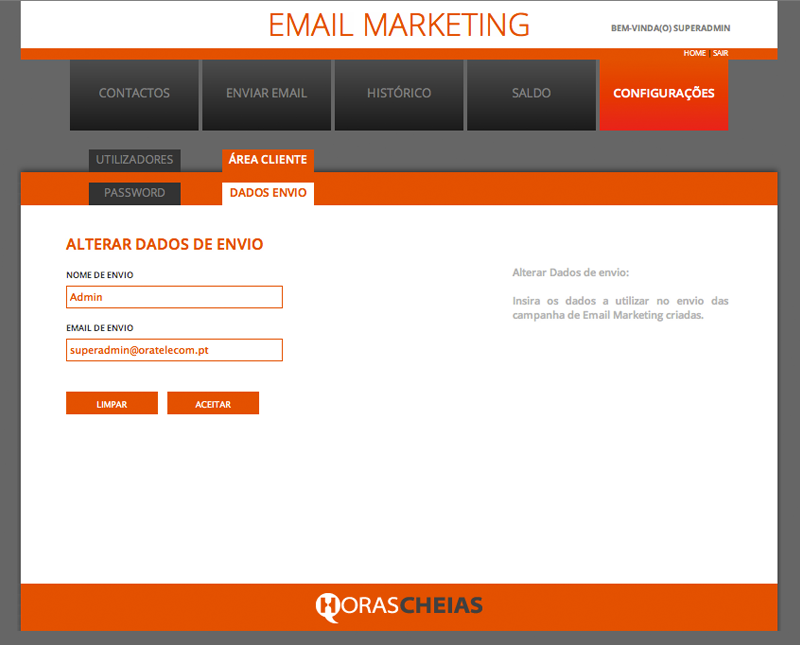The image size is (800, 645).
Task: Log out via the Sair link
Action: coord(720,53)
